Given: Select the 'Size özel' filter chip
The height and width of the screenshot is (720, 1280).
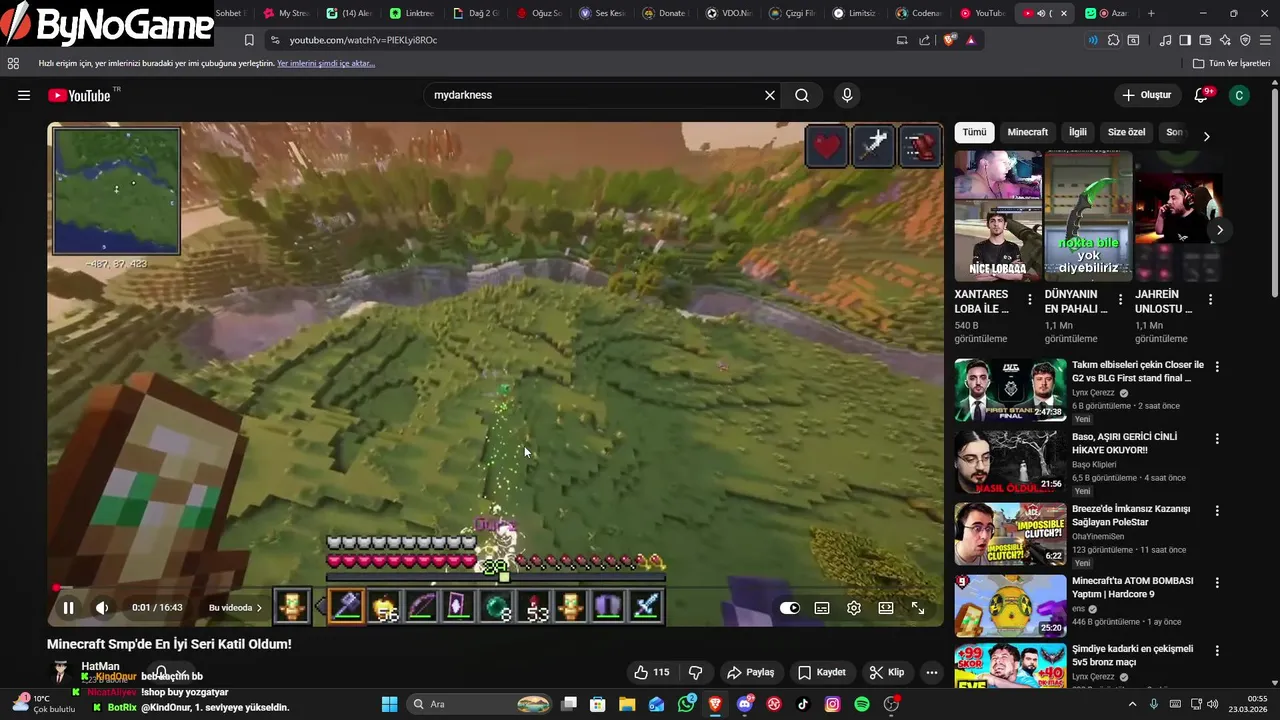Looking at the screenshot, I should [1127, 132].
